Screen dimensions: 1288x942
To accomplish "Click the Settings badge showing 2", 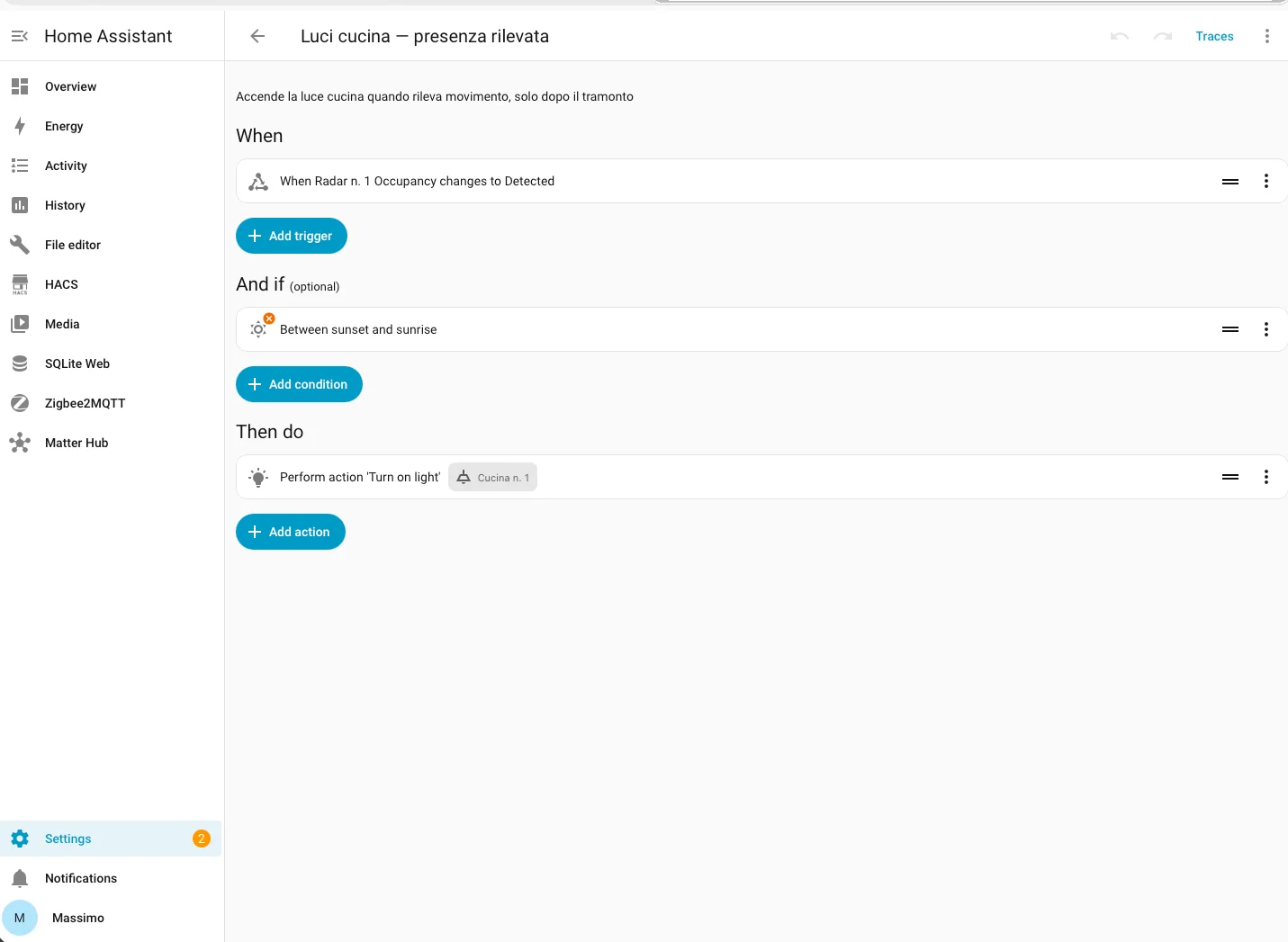I will (202, 839).
